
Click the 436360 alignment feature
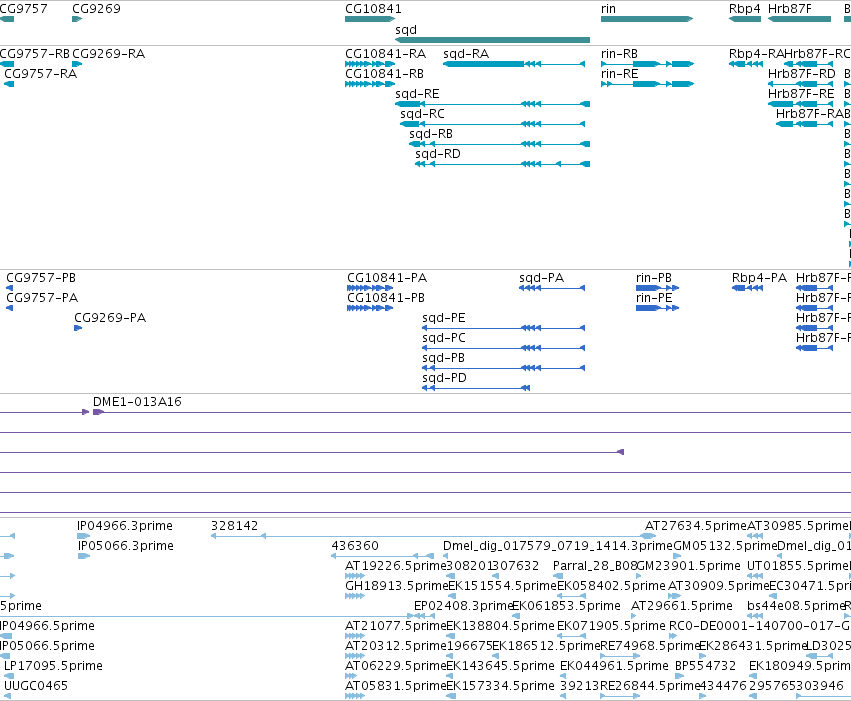point(383,556)
